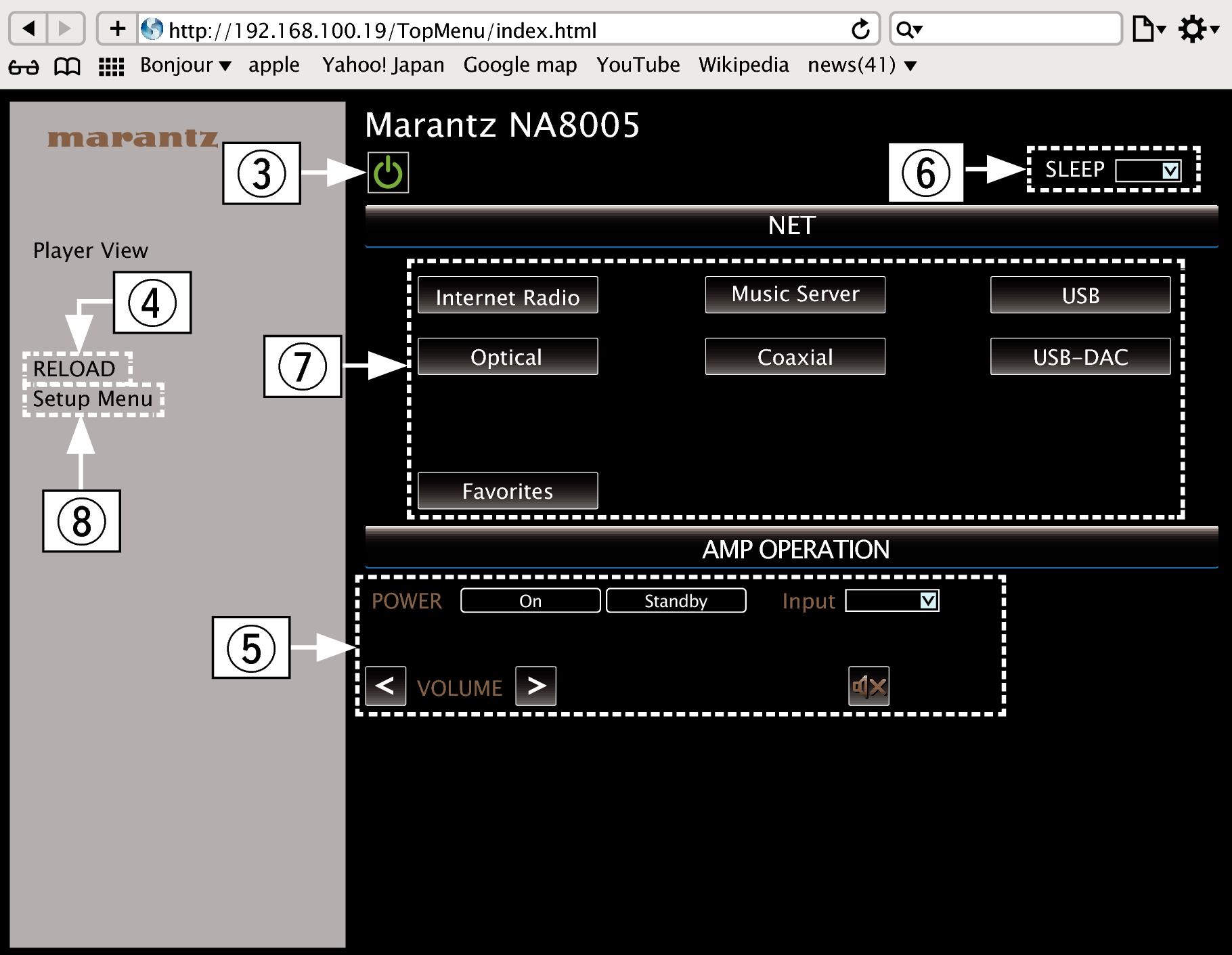Open the YouTube bookmark

(638, 65)
